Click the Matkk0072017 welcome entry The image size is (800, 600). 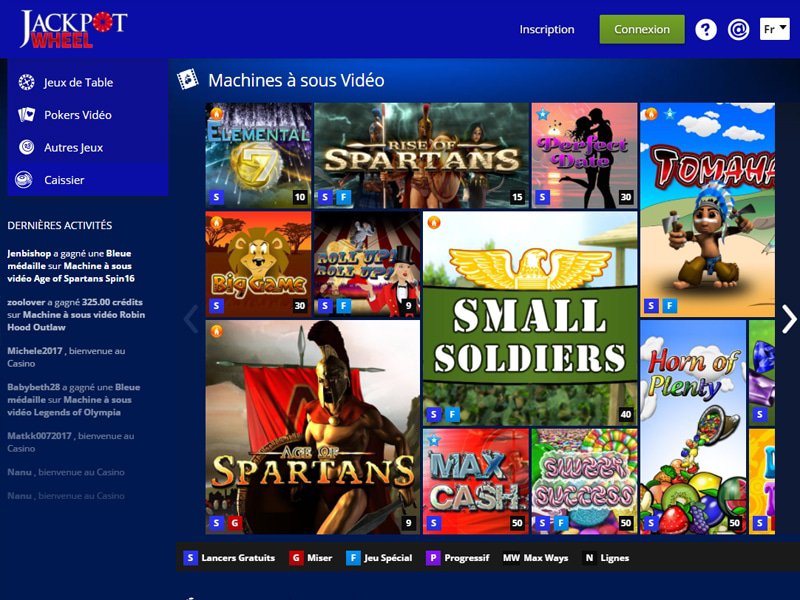[x=71, y=442]
